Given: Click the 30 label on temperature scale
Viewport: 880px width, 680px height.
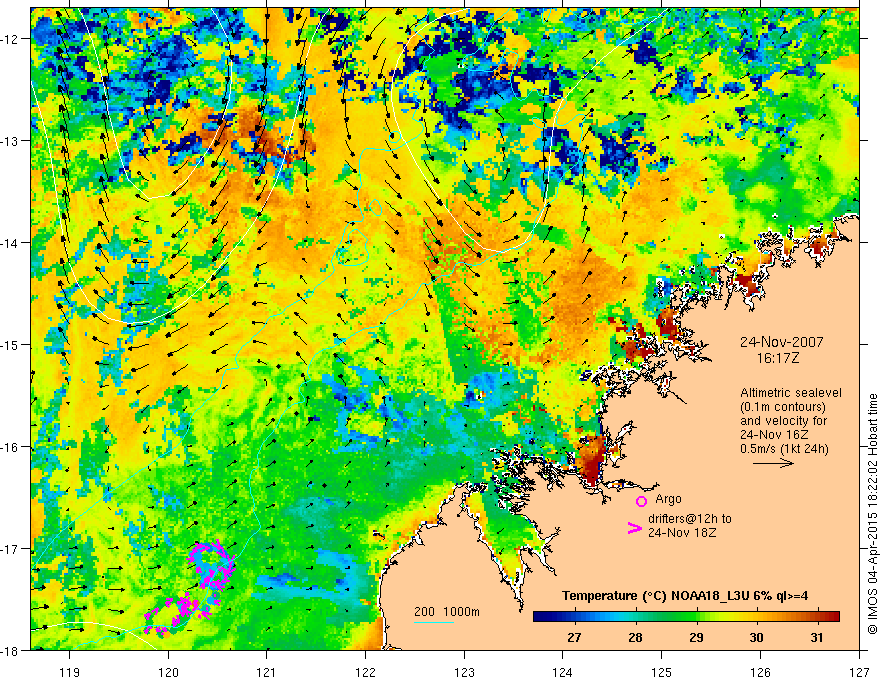Looking at the screenshot, I should click(x=757, y=637).
